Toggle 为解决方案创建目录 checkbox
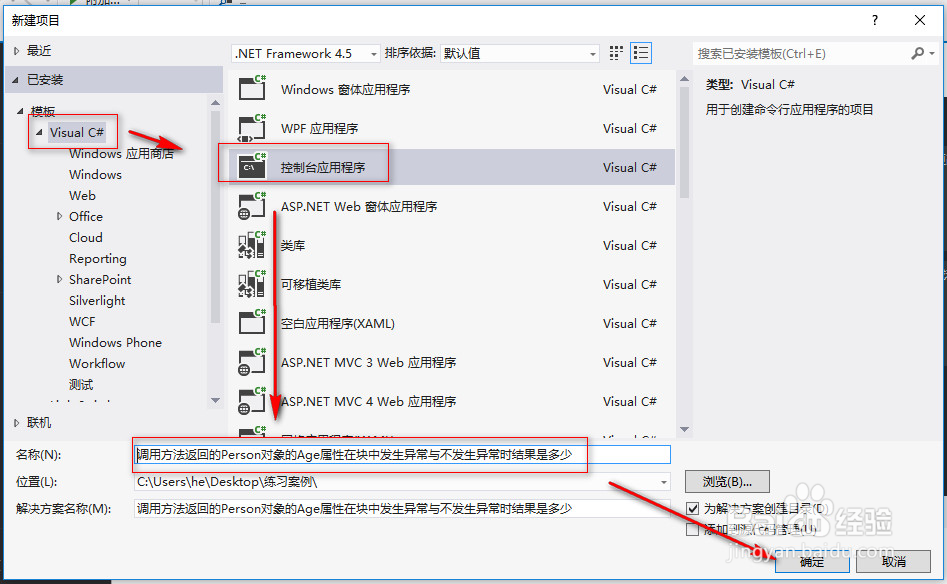Screen dimensions: 947x584 point(692,509)
